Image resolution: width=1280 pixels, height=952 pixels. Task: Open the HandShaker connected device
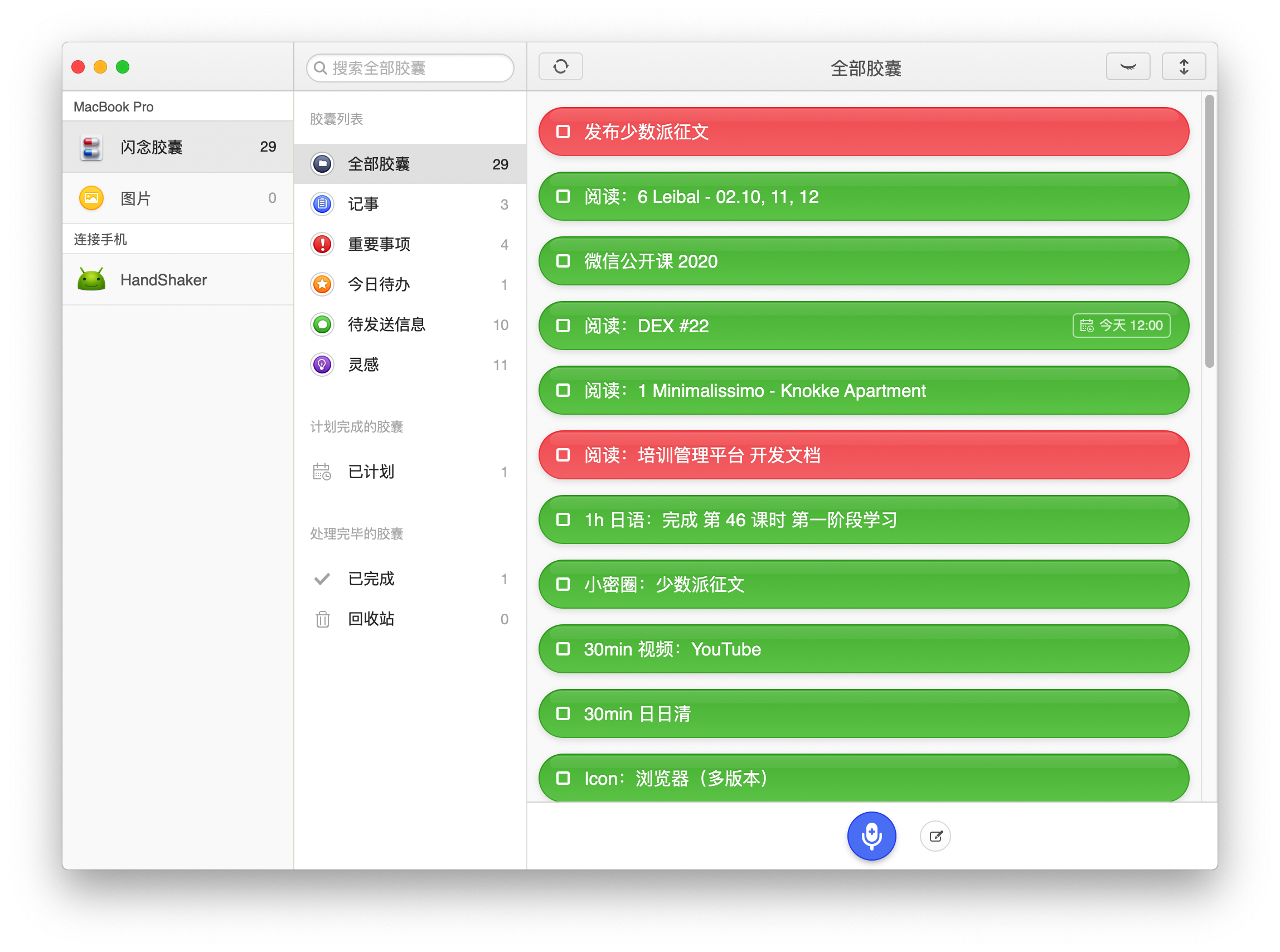163,279
